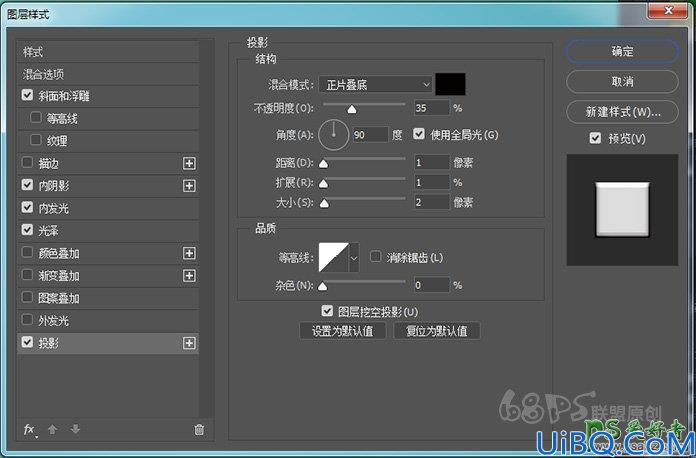
Task: Click the 不透明度 slider handle
Action: click(352, 109)
